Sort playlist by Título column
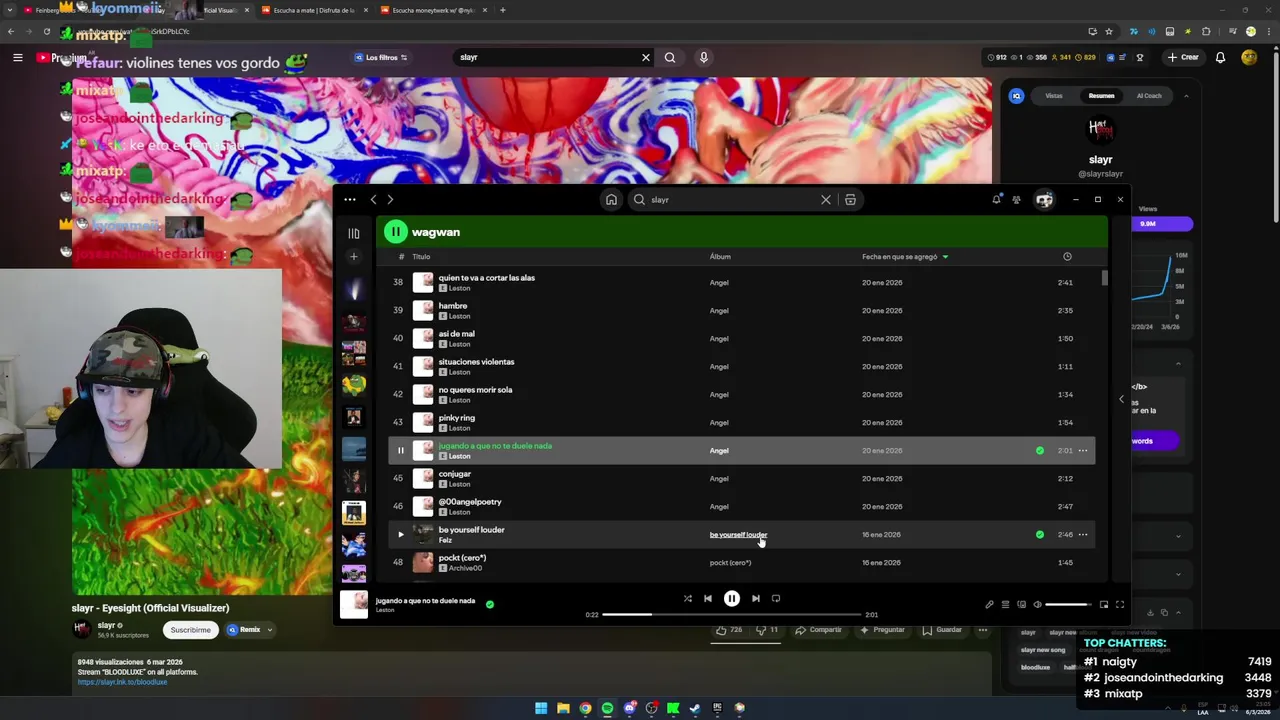 (x=421, y=257)
